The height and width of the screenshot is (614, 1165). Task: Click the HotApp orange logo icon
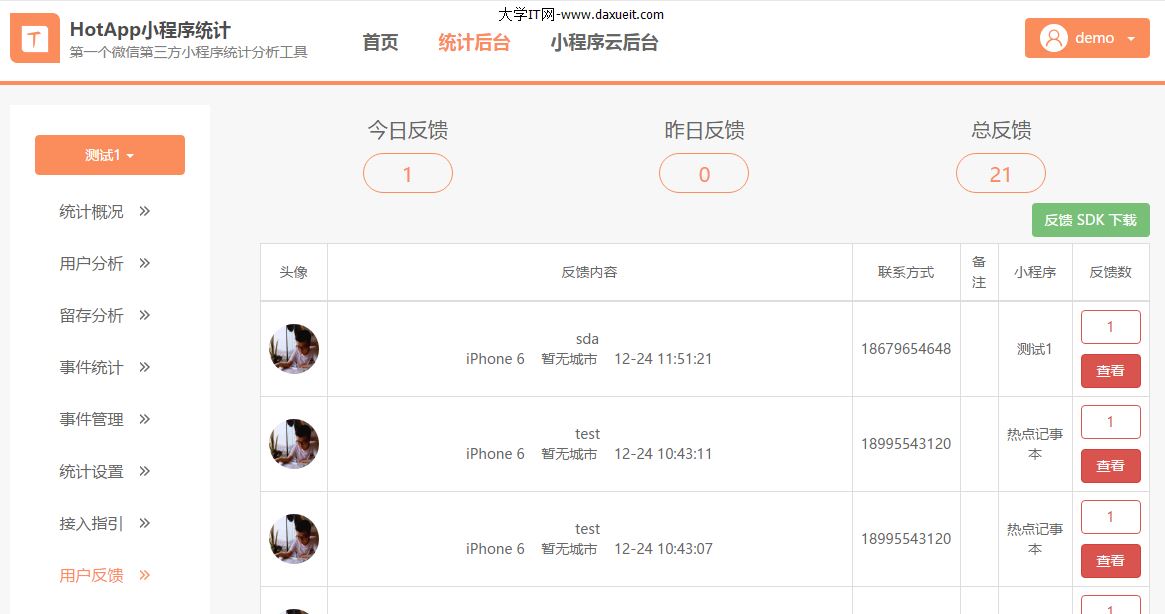(35, 38)
